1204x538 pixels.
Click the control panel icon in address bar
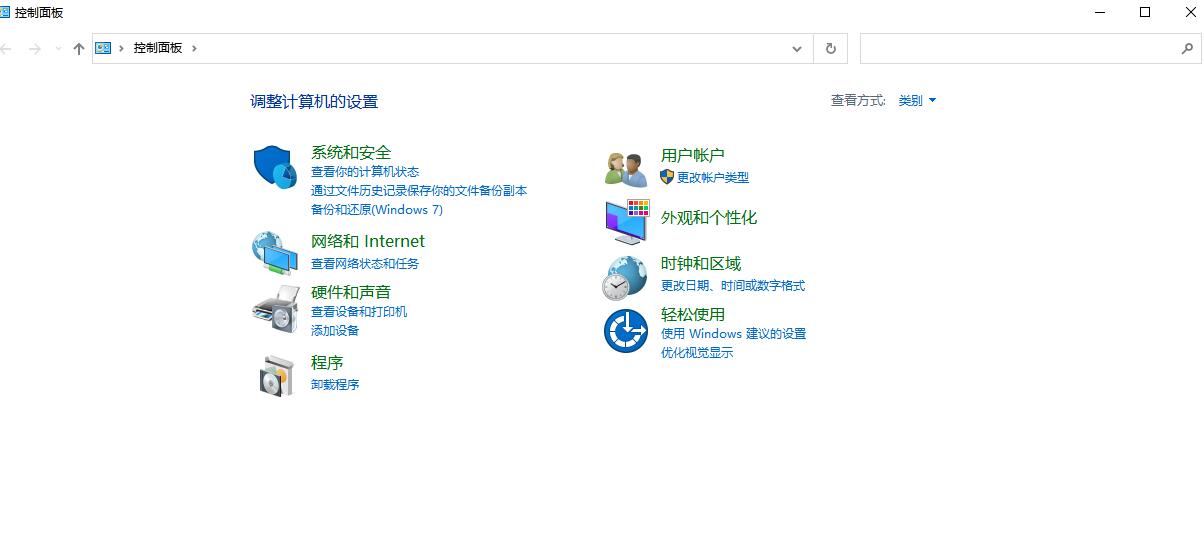[x=103, y=48]
